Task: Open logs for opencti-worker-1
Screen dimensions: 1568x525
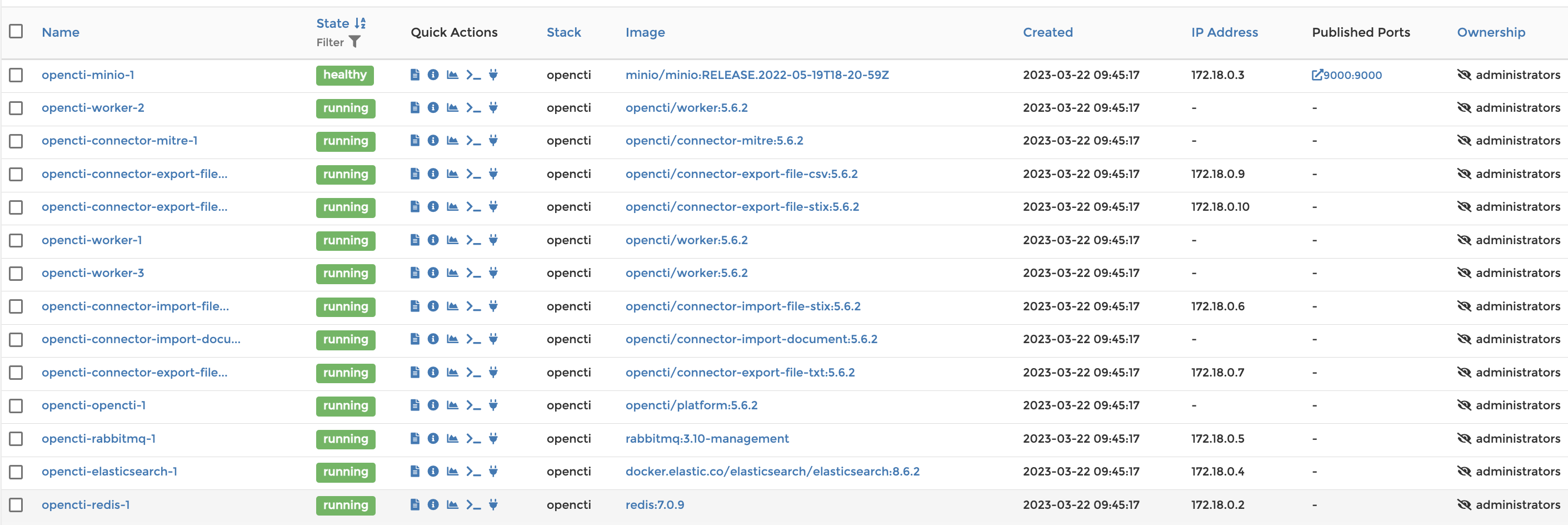Action: coord(415,240)
